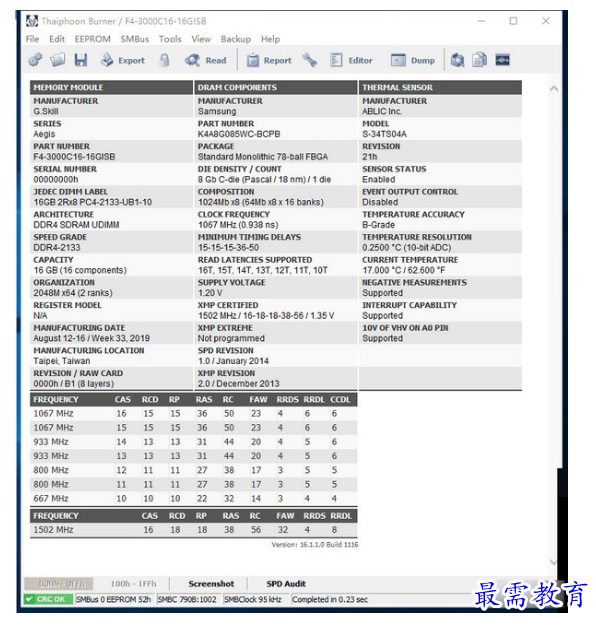Viewport: 596px width, 626px height.
Task: Click scrollbar down arrow in report panel
Action: [553, 562]
